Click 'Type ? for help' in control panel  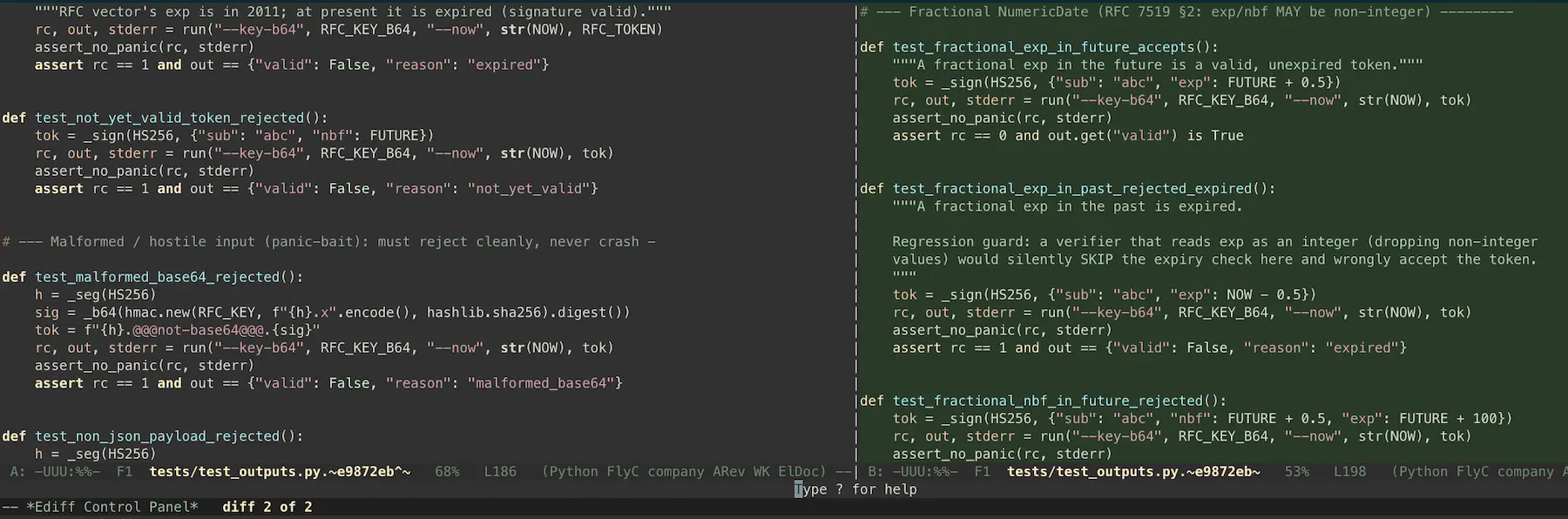[x=855, y=489]
